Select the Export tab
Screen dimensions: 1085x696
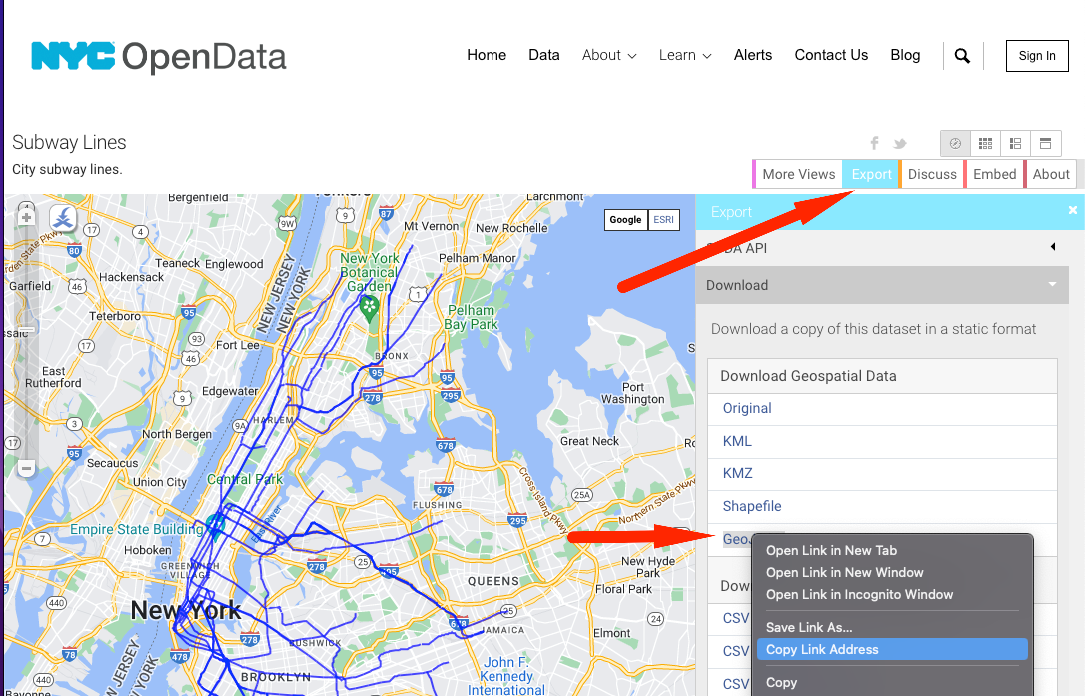pos(871,174)
